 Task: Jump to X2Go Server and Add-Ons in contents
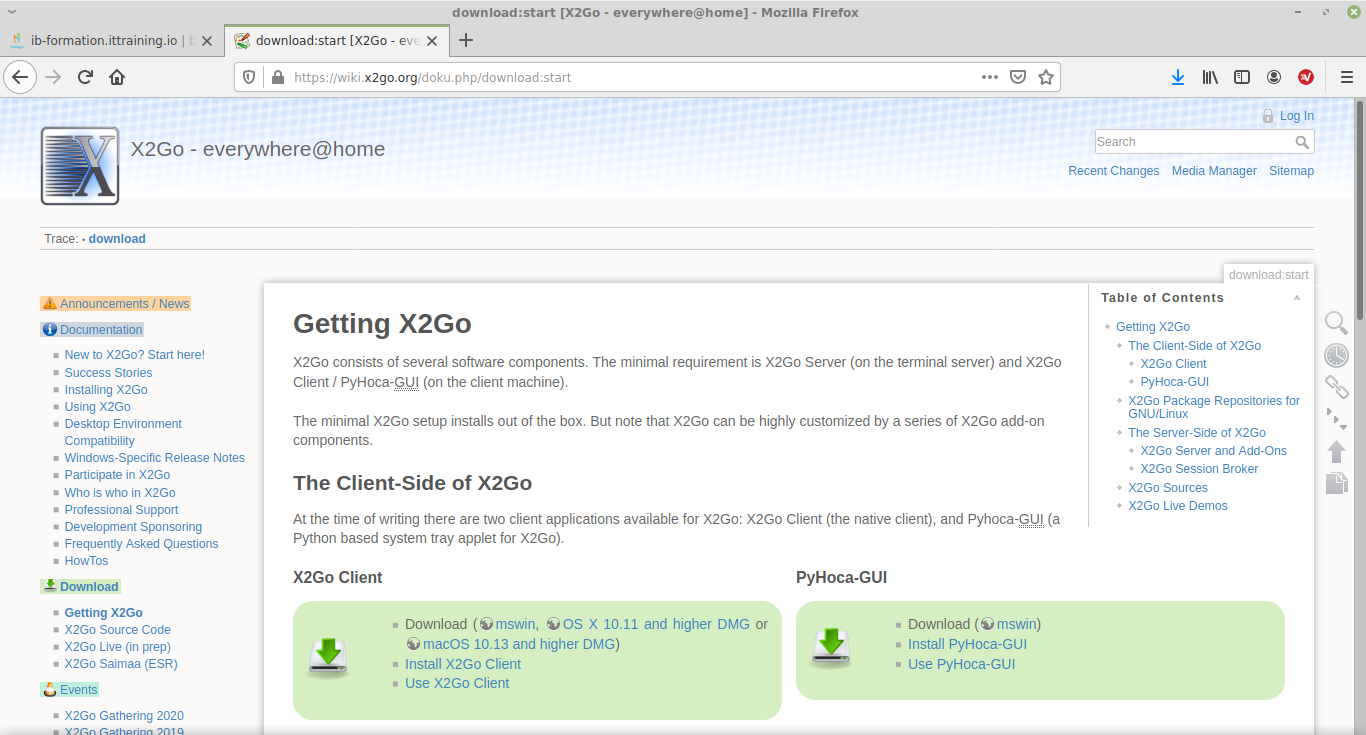[x=1213, y=451]
